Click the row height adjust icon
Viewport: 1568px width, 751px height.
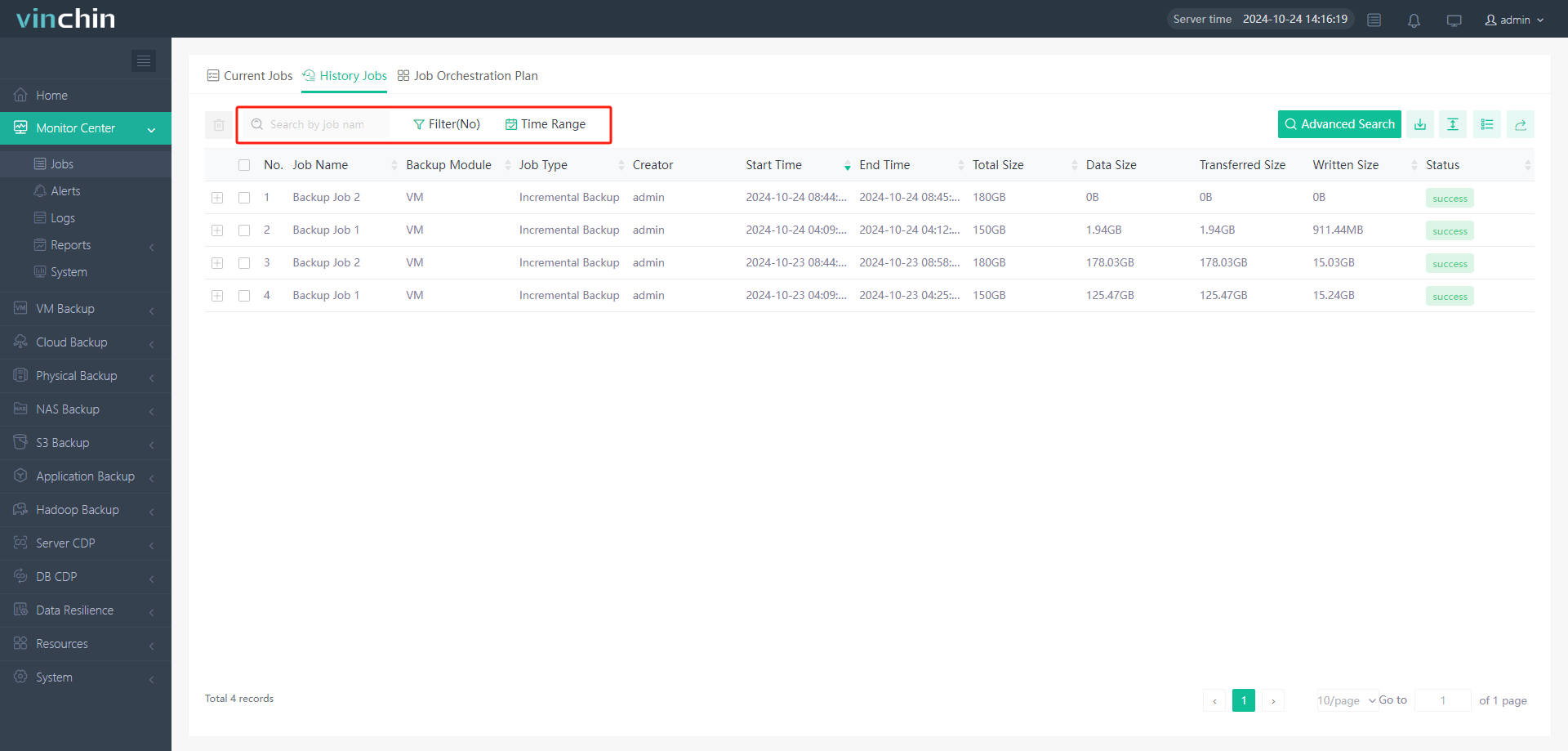(1453, 124)
